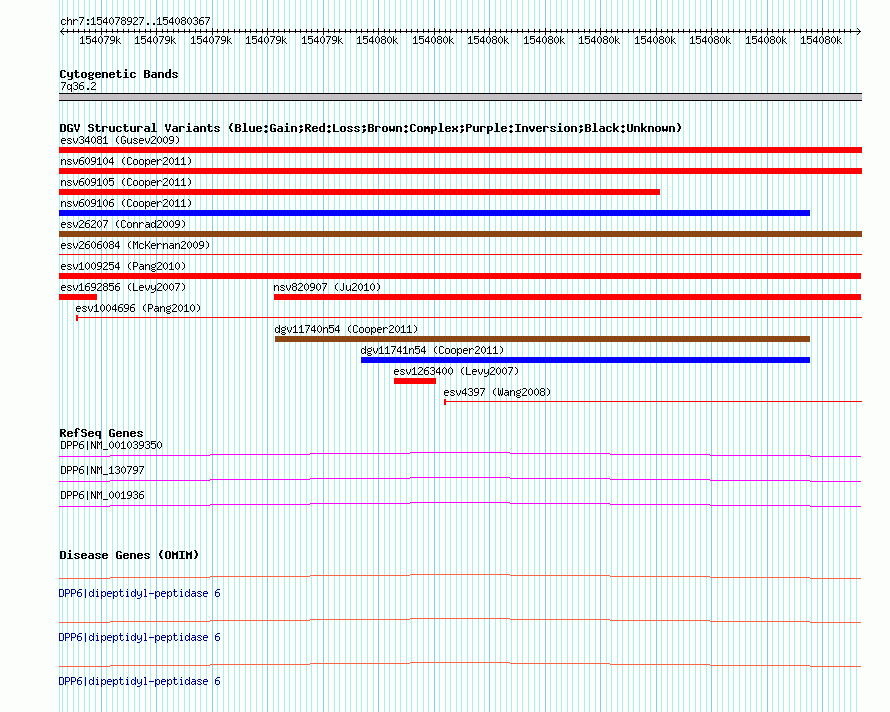Click the esv4397 (Wang2008) label
The height and width of the screenshot is (712, 890).
coord(497,392)
